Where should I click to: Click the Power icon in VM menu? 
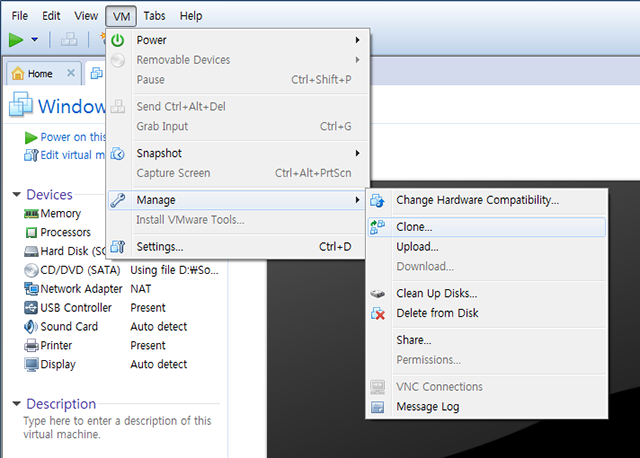point(118,40)
